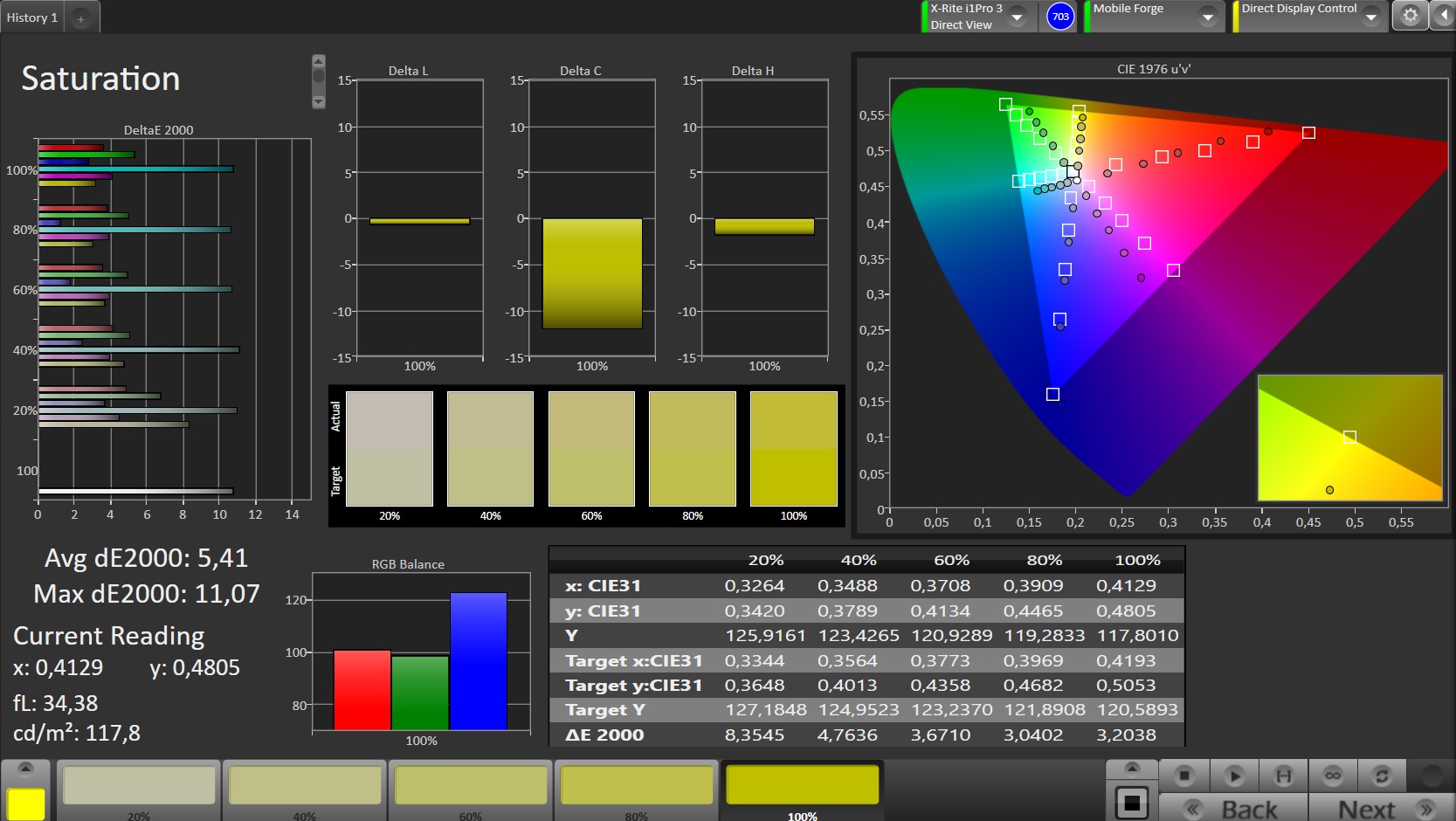Click the large black square pattern button
The width and height of the screenshot is (1456, 821).
tap(1131, 802)
